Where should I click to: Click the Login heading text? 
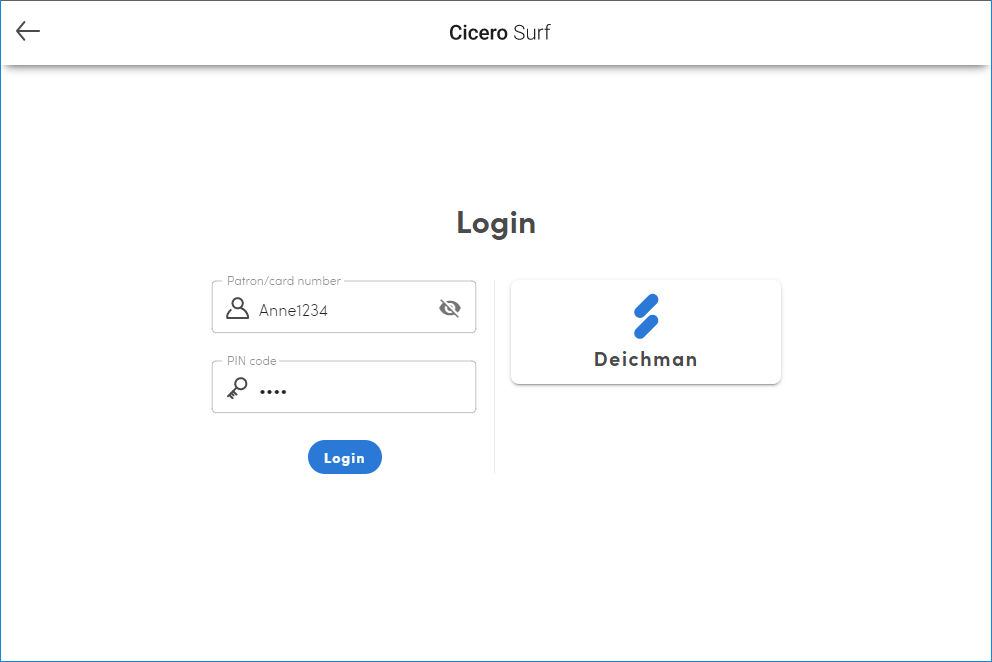[496, 223]
